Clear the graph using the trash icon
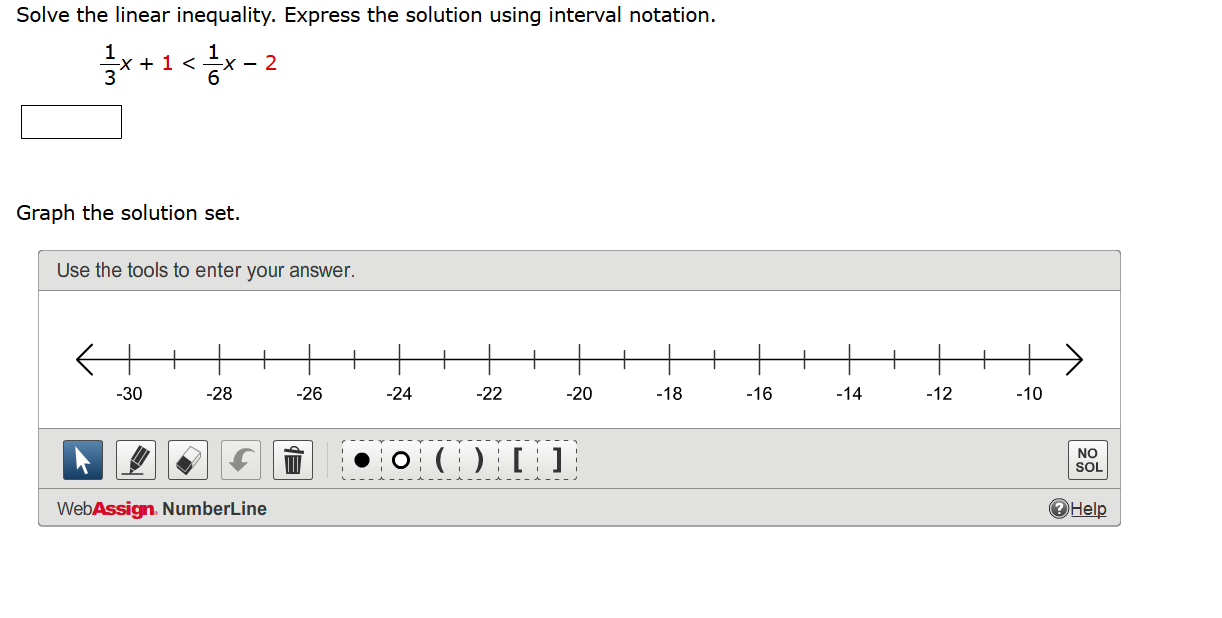This screenshot has height=618, width=1222. pos(292,459)
